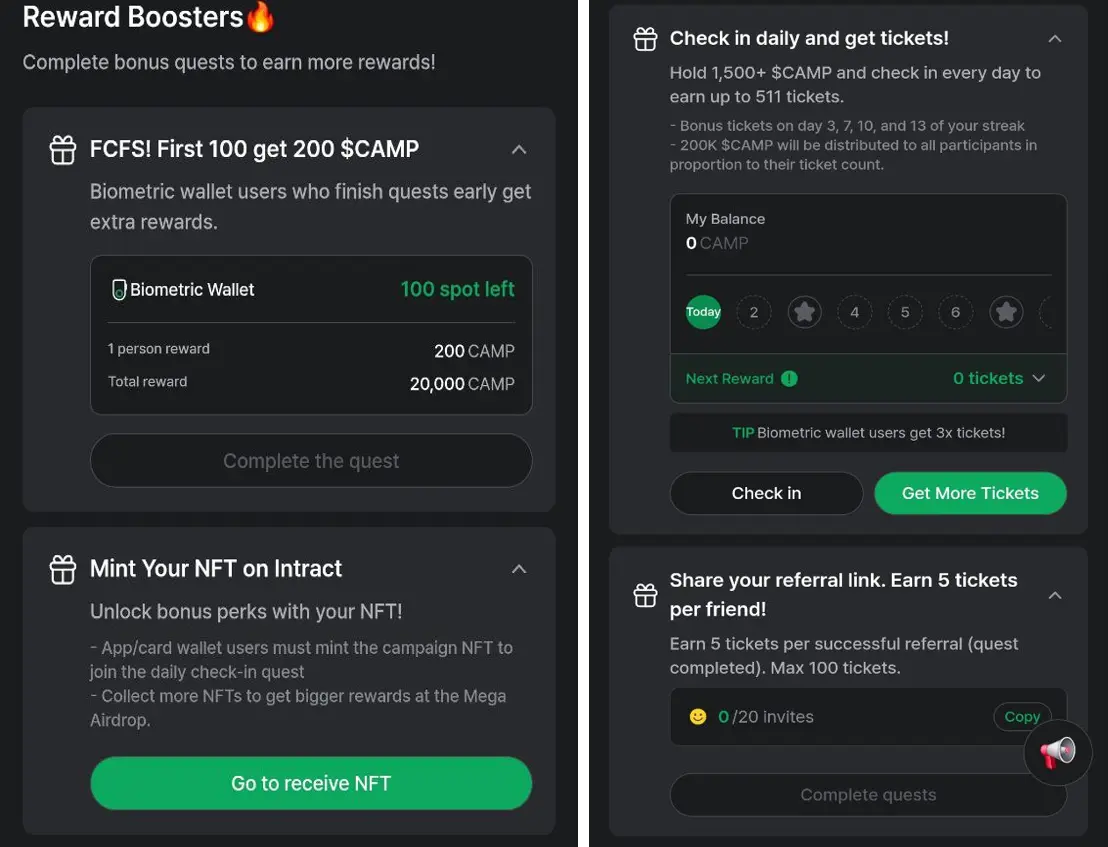Click the Go to receive NFT button

pos(311,783)
